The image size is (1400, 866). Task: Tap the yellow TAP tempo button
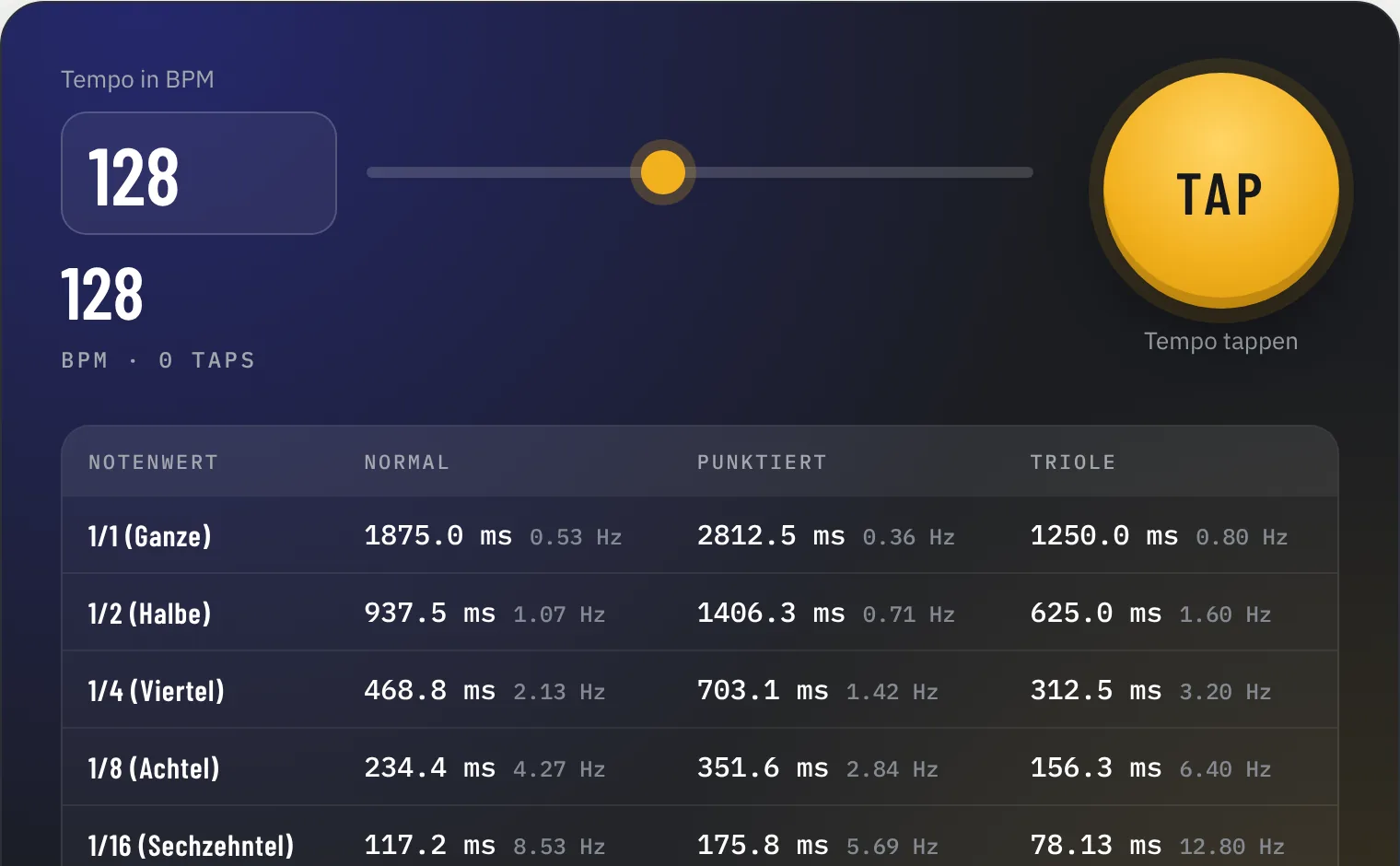point(1220,191)
